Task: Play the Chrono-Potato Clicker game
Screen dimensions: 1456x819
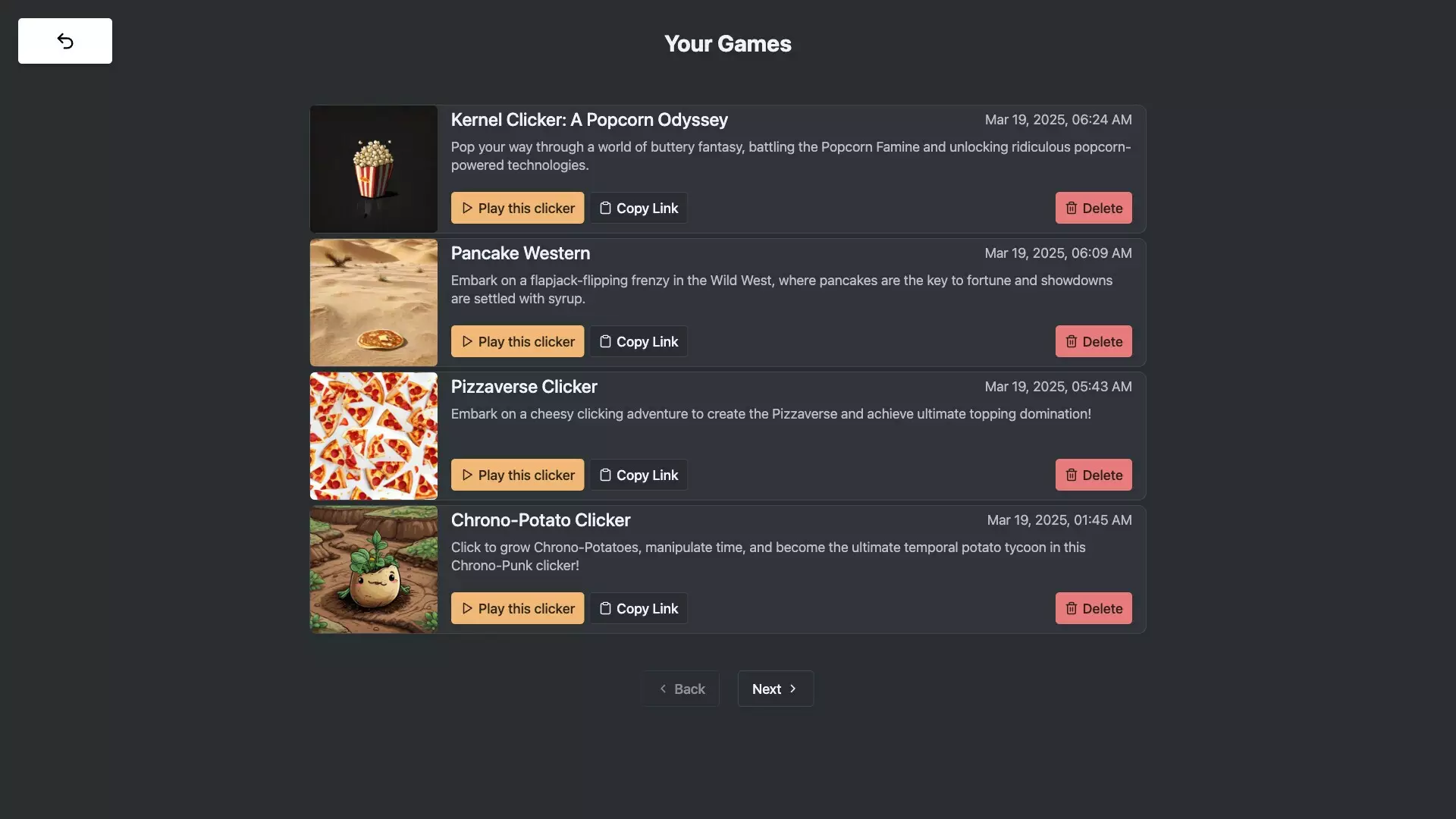Action: click(x=517, y=608)
